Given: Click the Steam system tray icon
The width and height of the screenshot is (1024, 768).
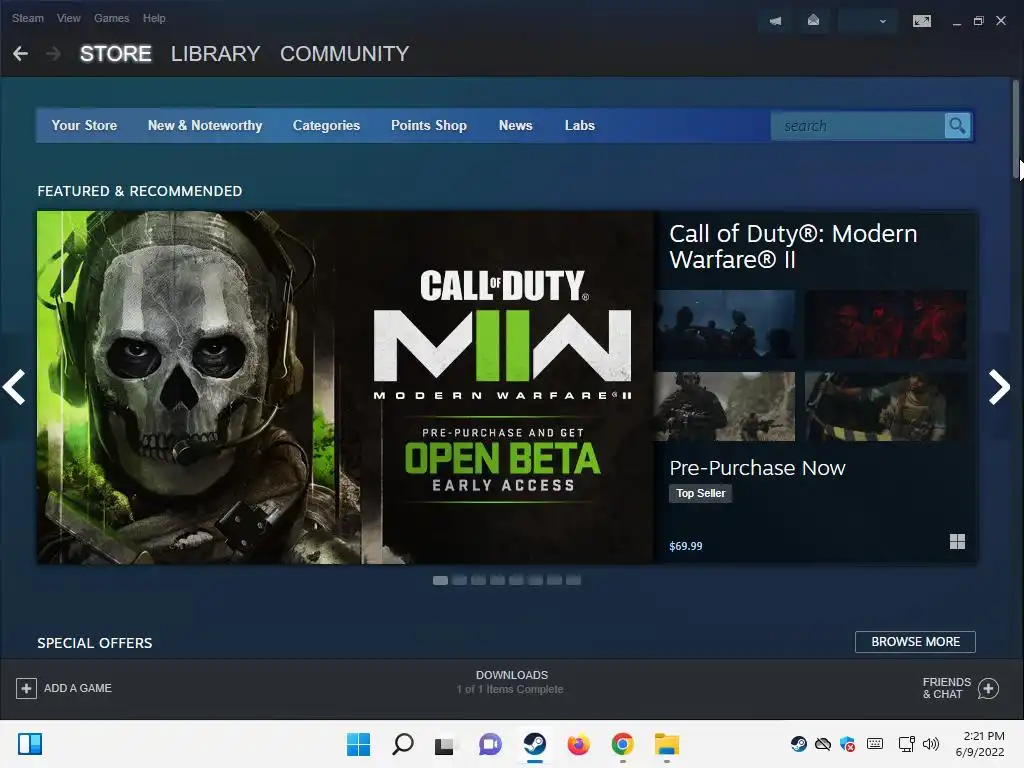Looking at the screenshot, I should pos(798,744).
